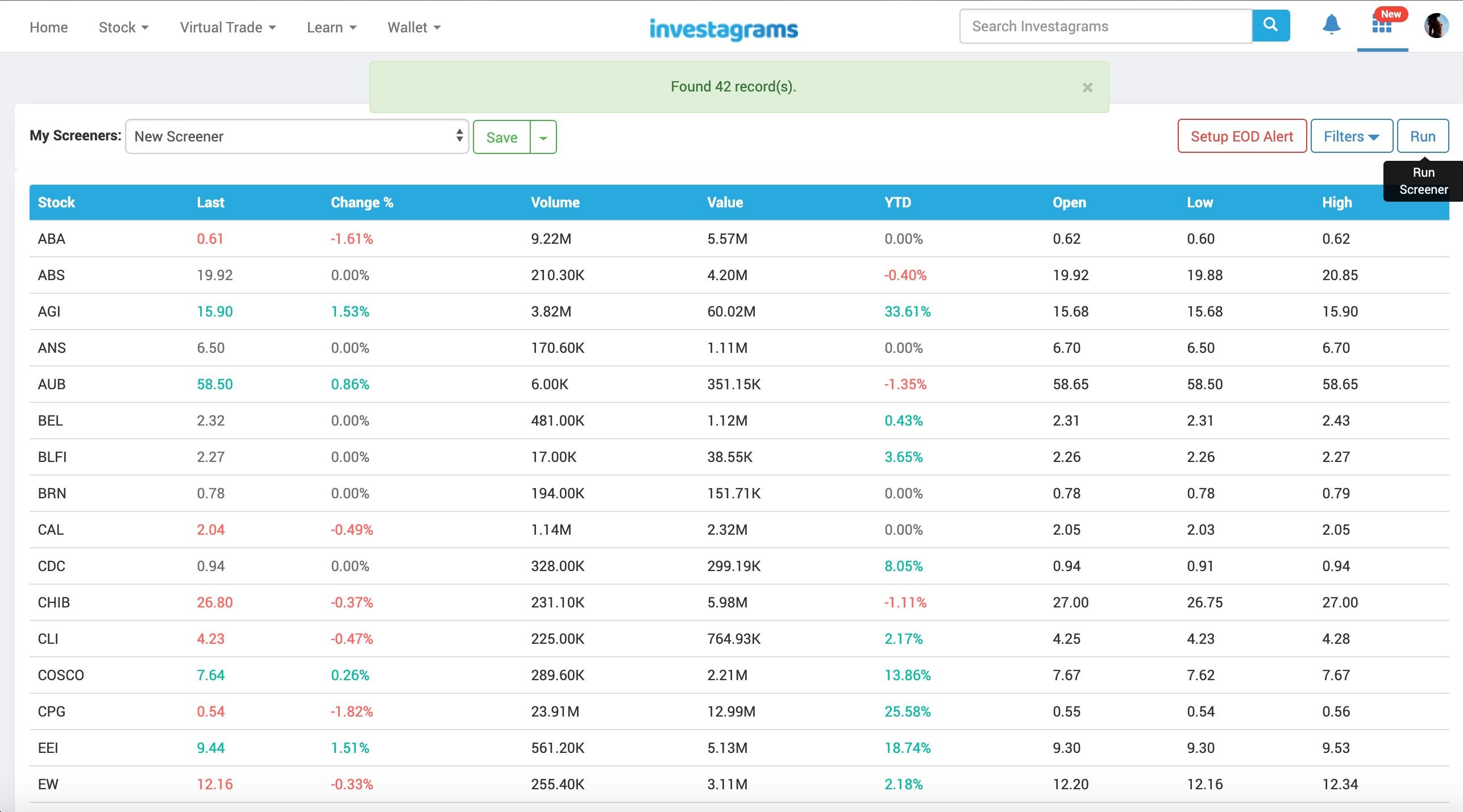This screenshot has width=1463, height=812.
Task: Click the COSCO stock symbol
Action: [61, 675]
